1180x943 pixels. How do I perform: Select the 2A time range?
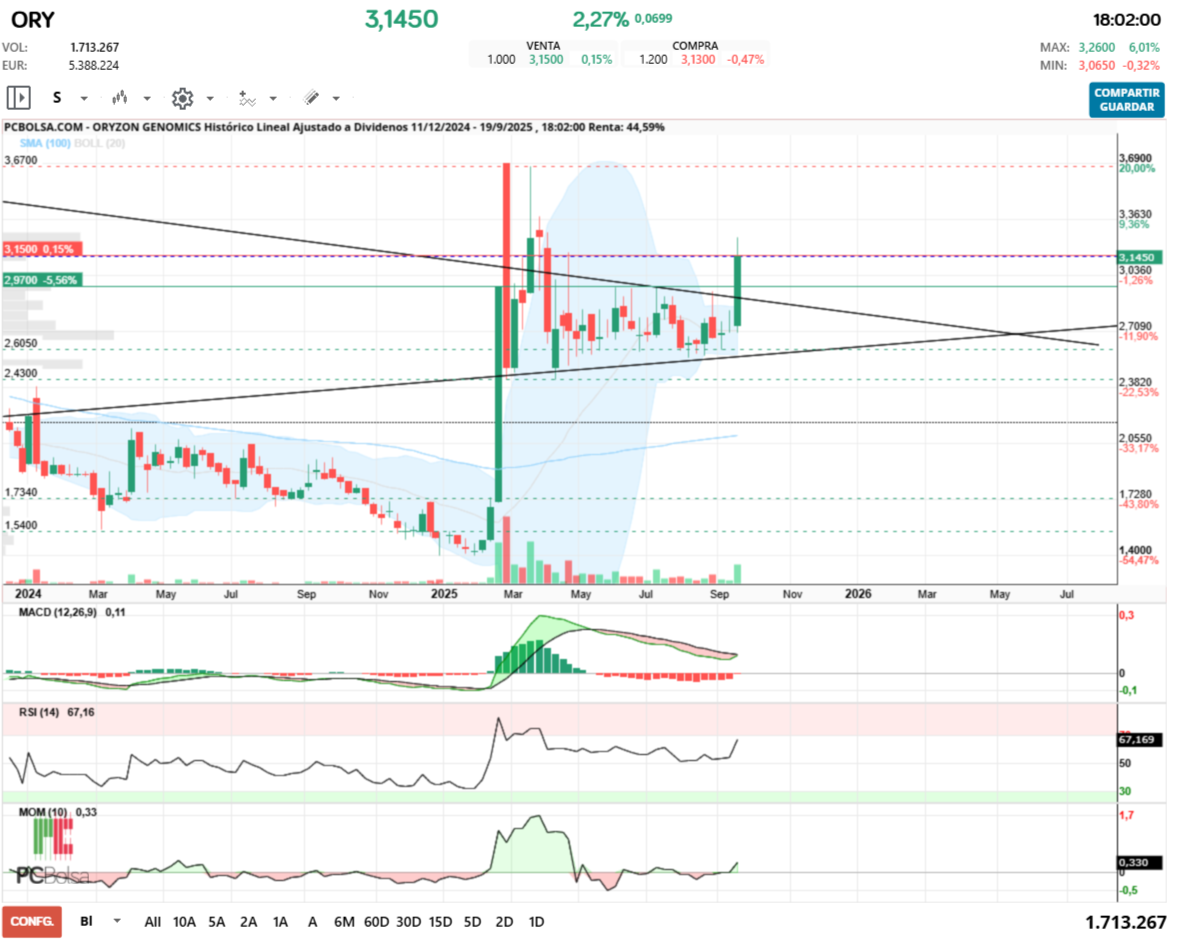(248, 922)
